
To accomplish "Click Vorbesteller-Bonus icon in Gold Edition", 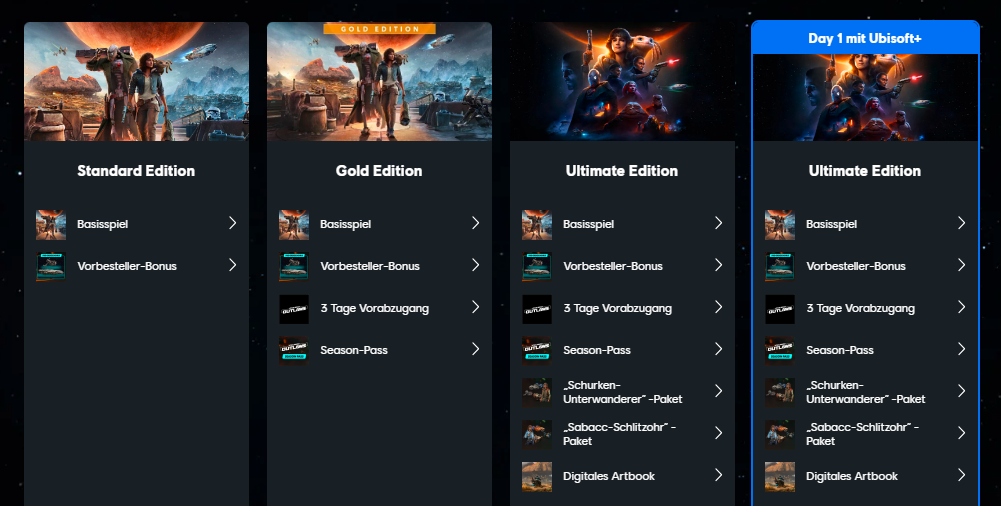I will [x=294, y=267].
